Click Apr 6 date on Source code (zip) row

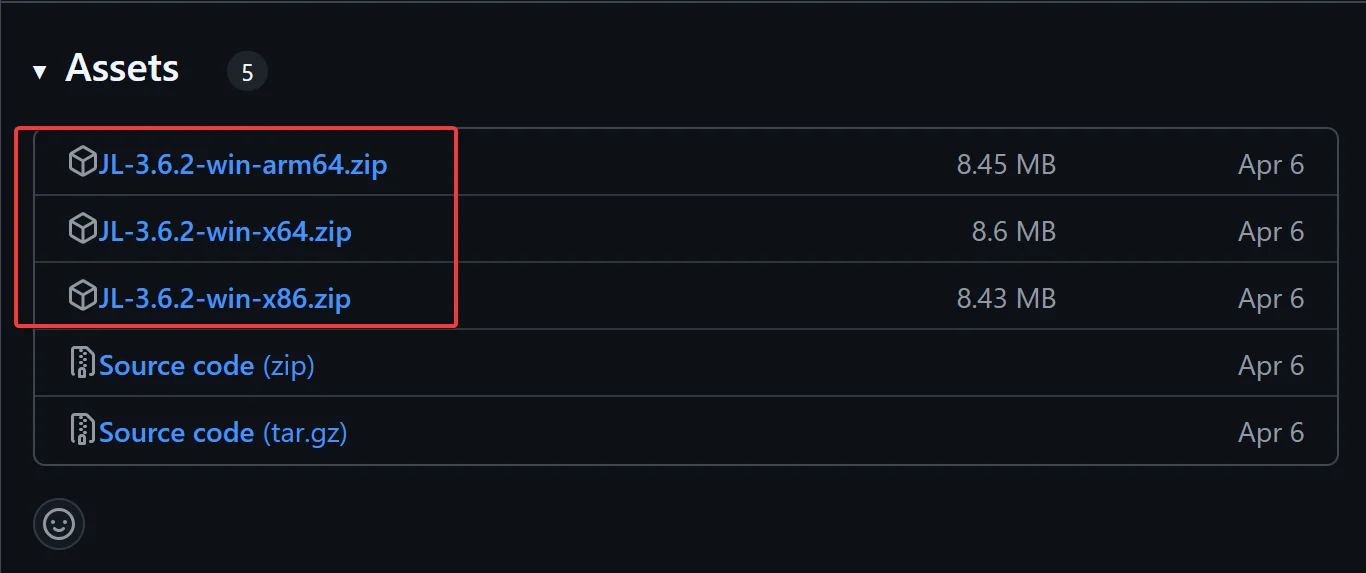click(1271, 365)
